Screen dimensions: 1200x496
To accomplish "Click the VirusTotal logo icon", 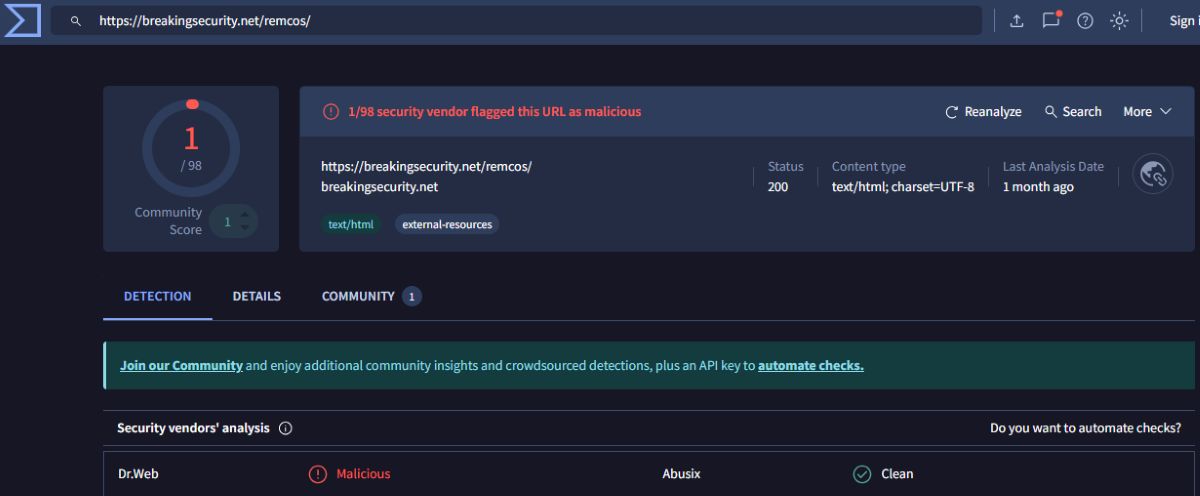I will coord(22,20).
